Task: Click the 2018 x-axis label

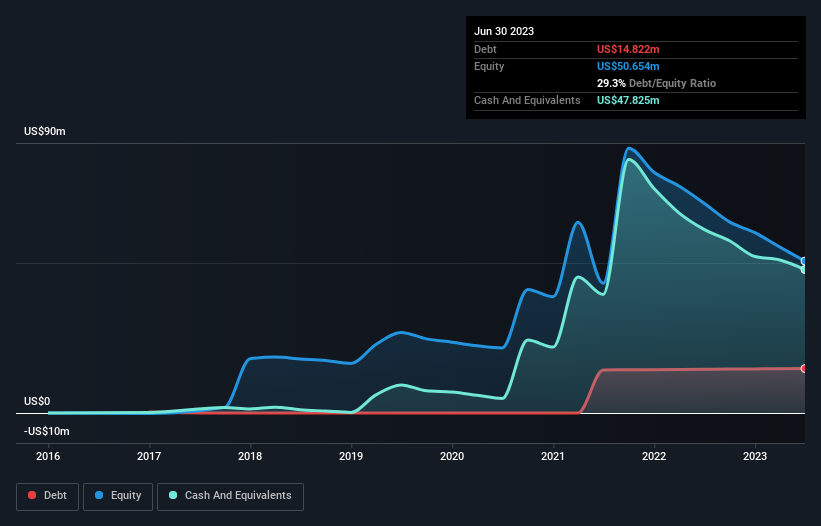Action: [x=250, y=456]
